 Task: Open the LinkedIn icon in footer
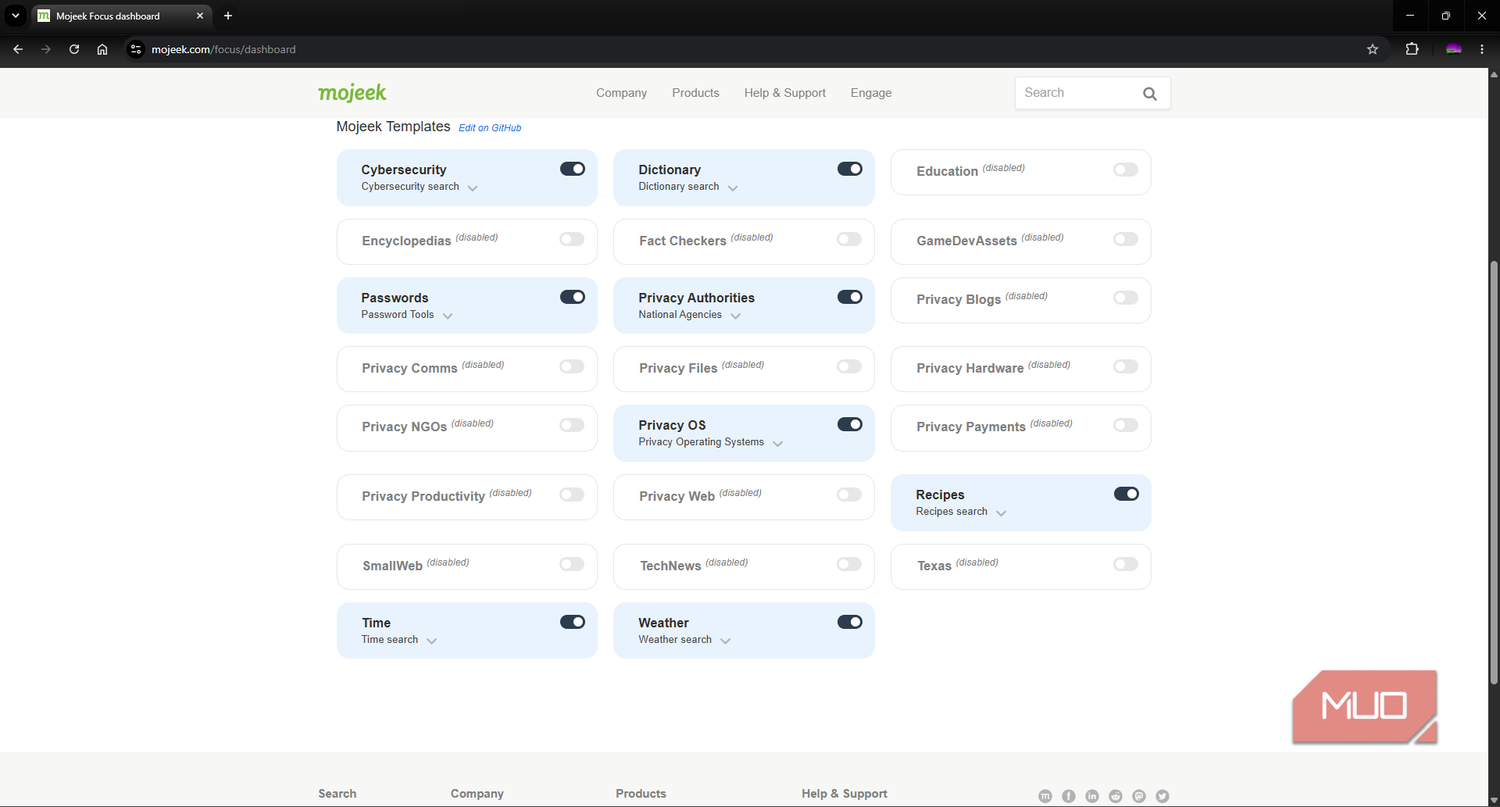point(1092,796)
